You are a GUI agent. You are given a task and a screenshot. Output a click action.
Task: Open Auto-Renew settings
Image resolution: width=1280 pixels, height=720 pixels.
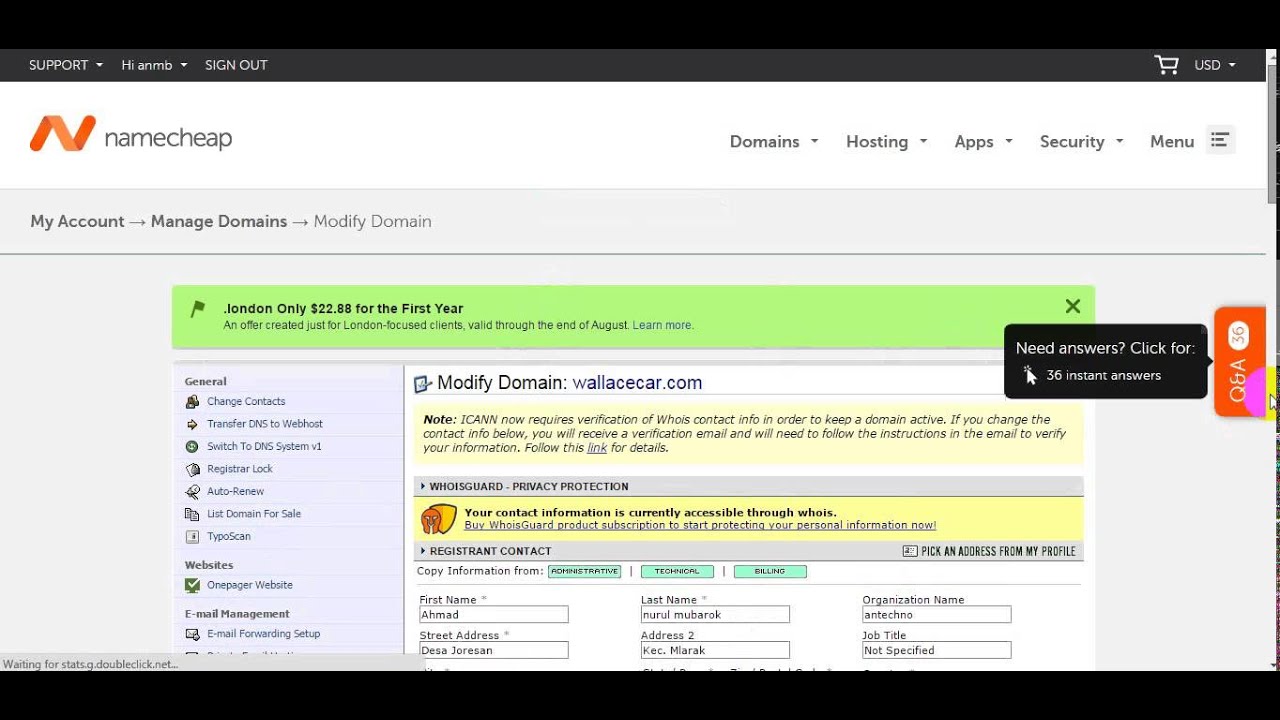pyautogui.click(x=236, y=492)
